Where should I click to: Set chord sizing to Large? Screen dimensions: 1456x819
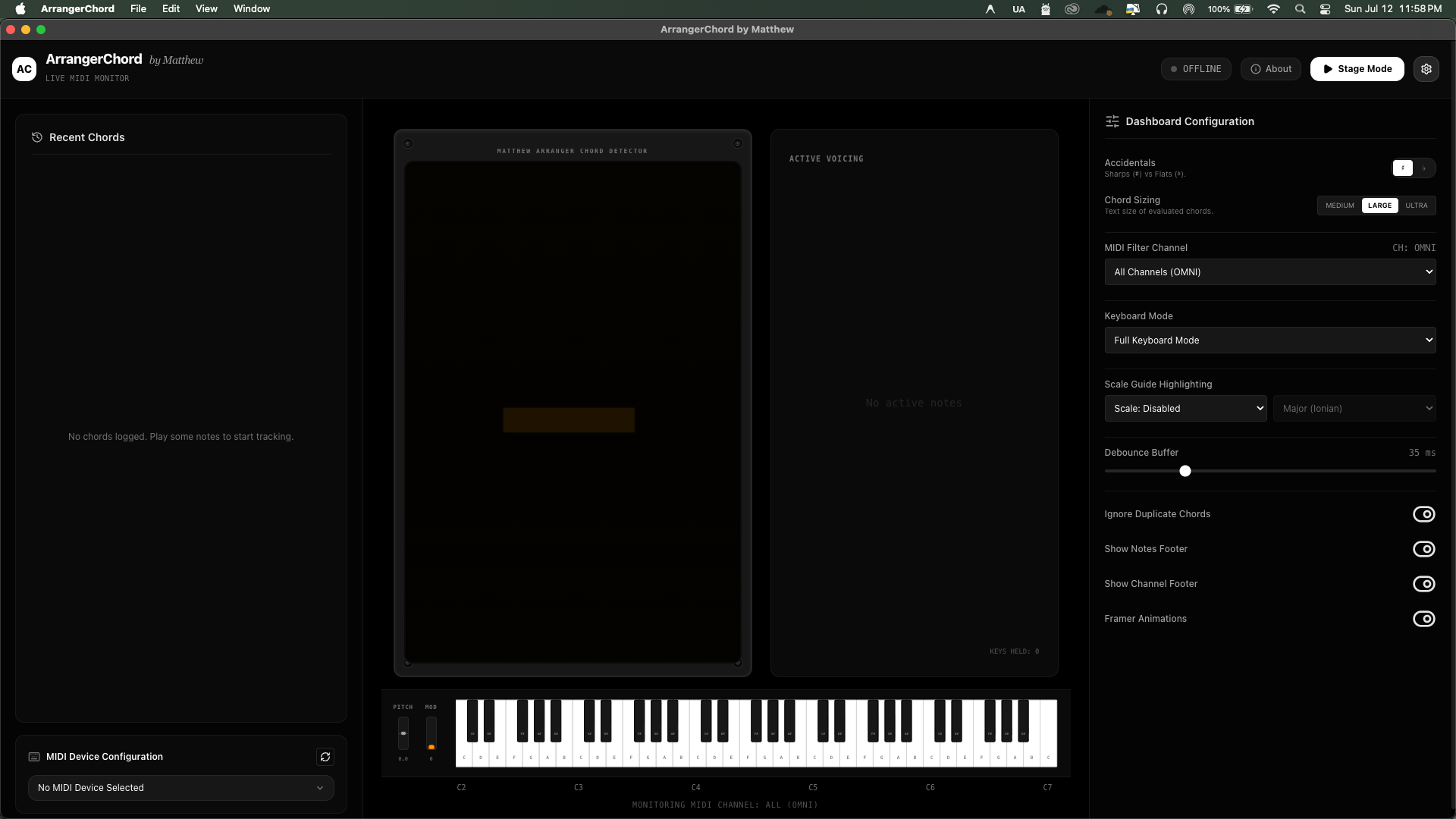[x=1379, y=206]
